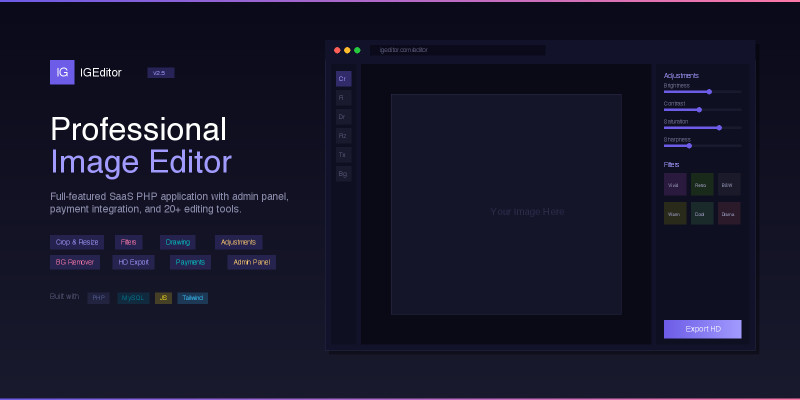This screenshot has width=800, height=400.
Task: Select the Bg background tool in sidebar
Action: 343,173
